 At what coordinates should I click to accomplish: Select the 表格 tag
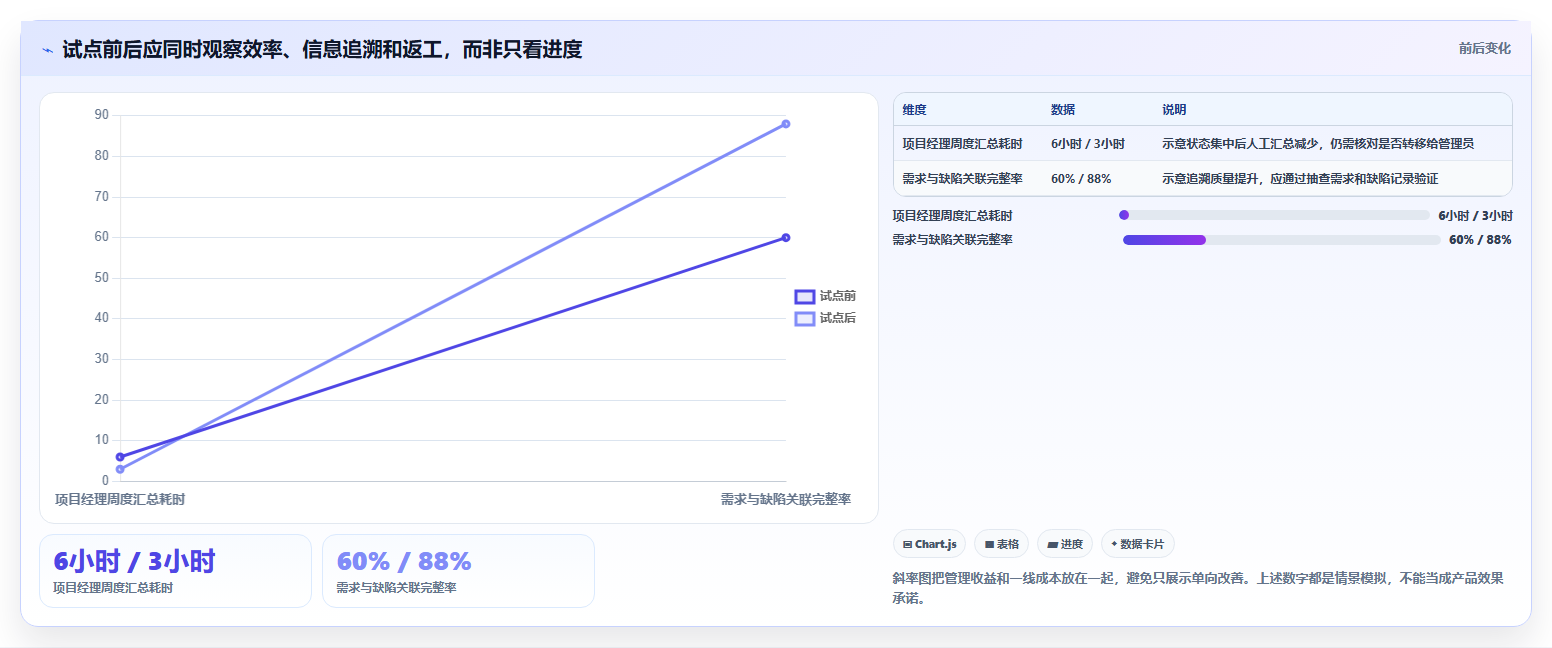pos(1001,544)
